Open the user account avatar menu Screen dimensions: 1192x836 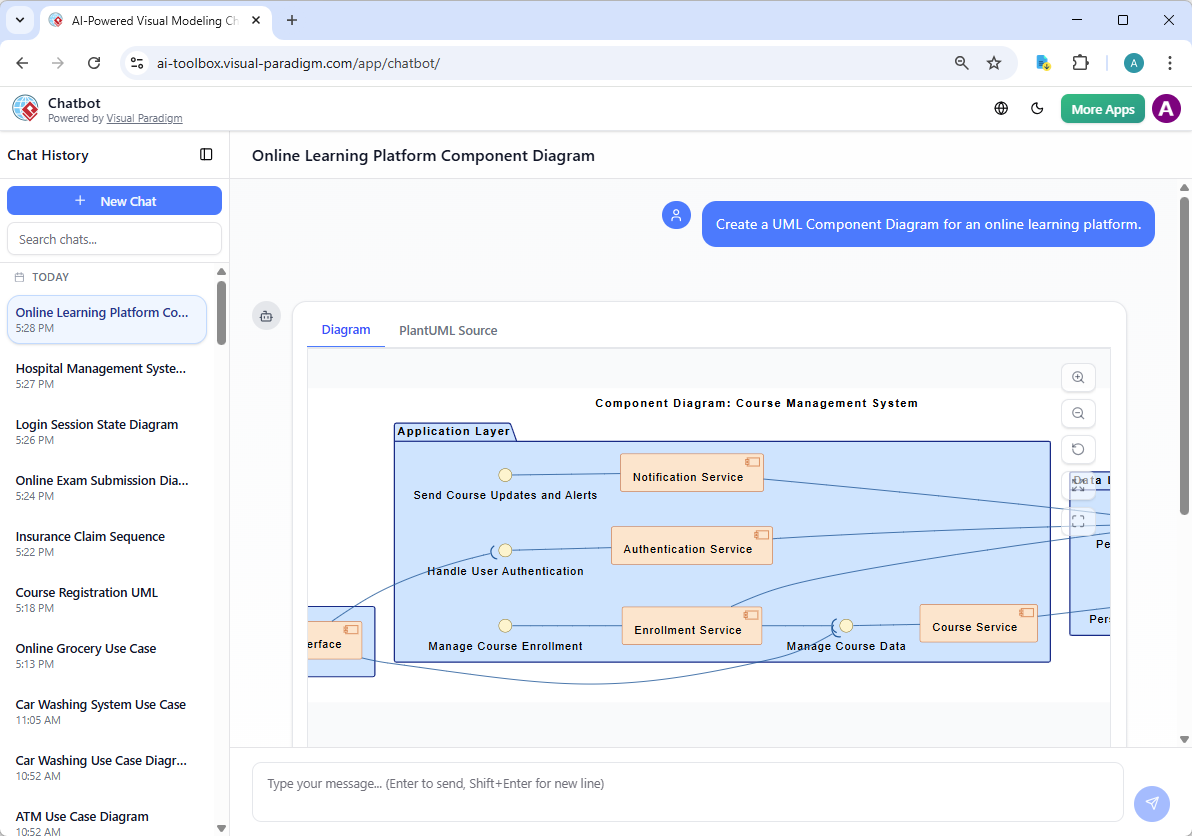coord(1166,108)
